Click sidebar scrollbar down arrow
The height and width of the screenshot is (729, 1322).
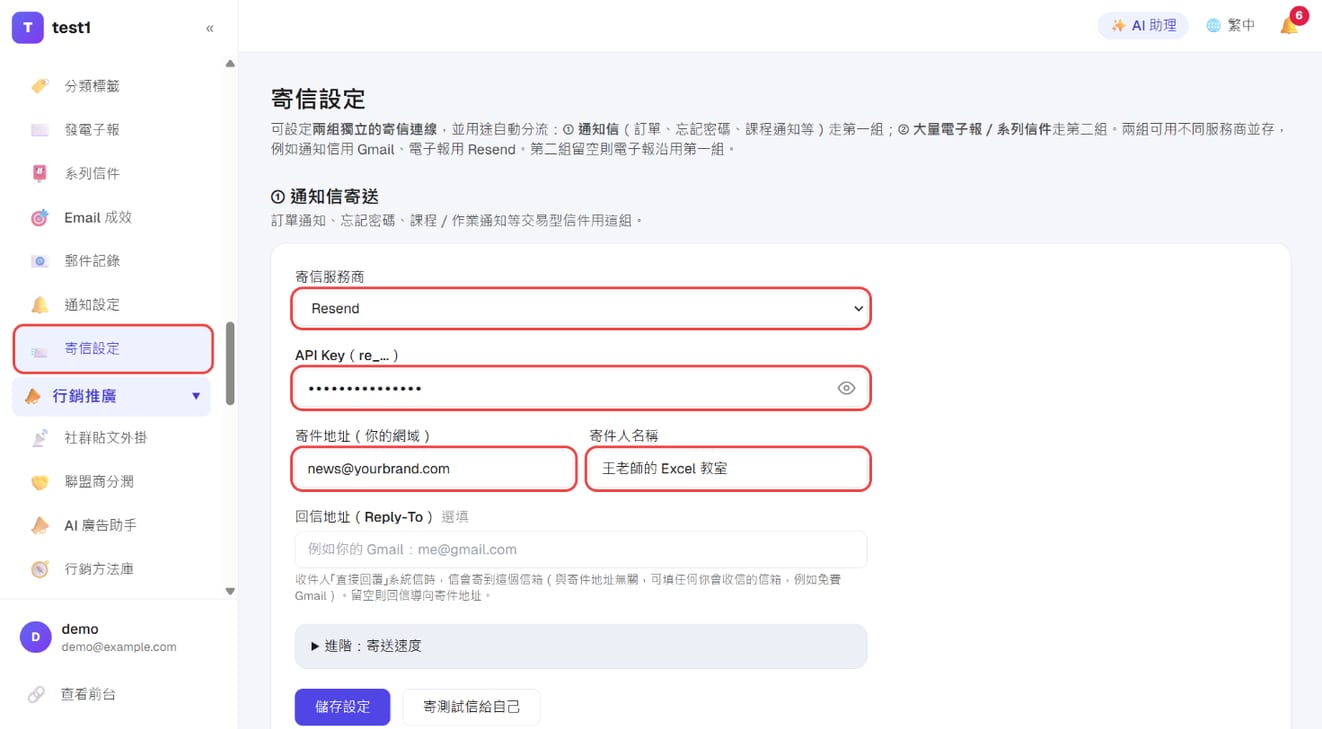pyautogui.click(x=230, y=591)
